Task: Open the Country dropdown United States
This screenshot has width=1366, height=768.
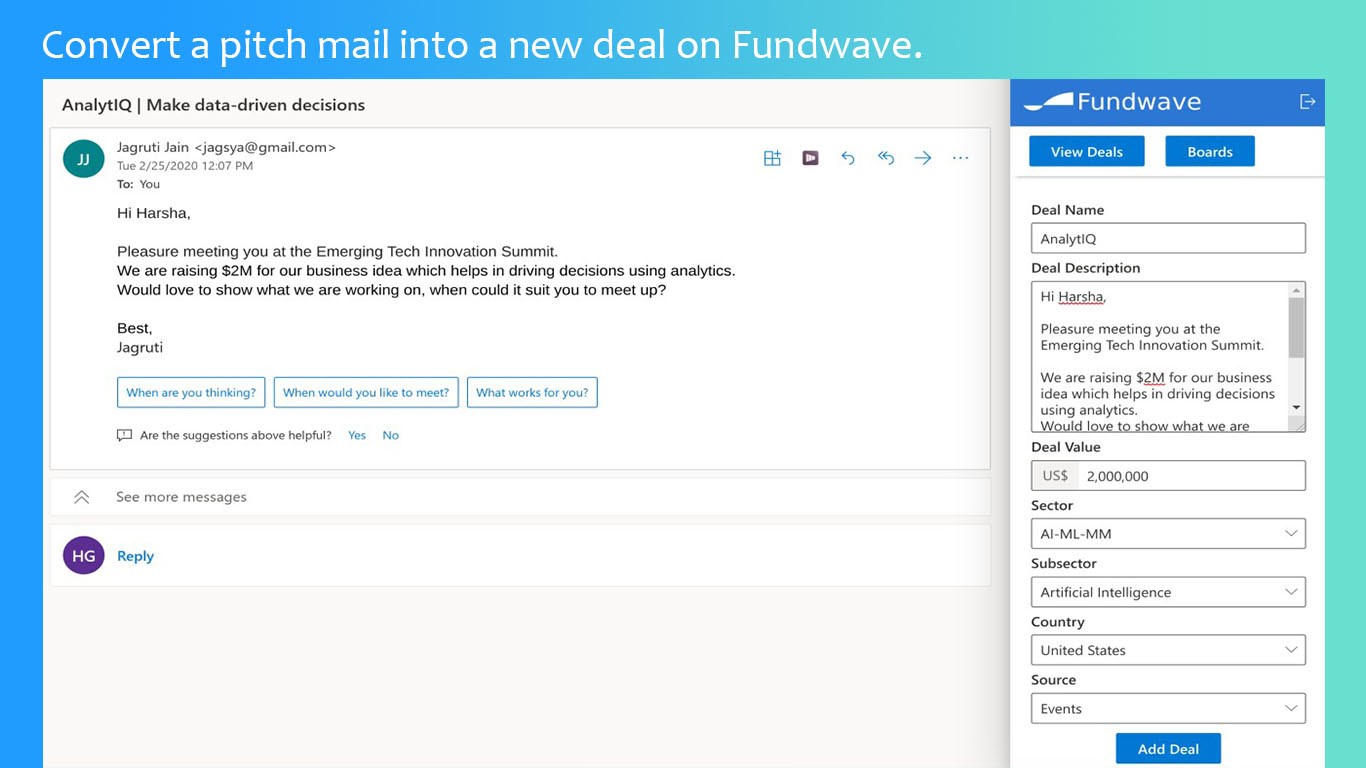Action: [1168, 650]
